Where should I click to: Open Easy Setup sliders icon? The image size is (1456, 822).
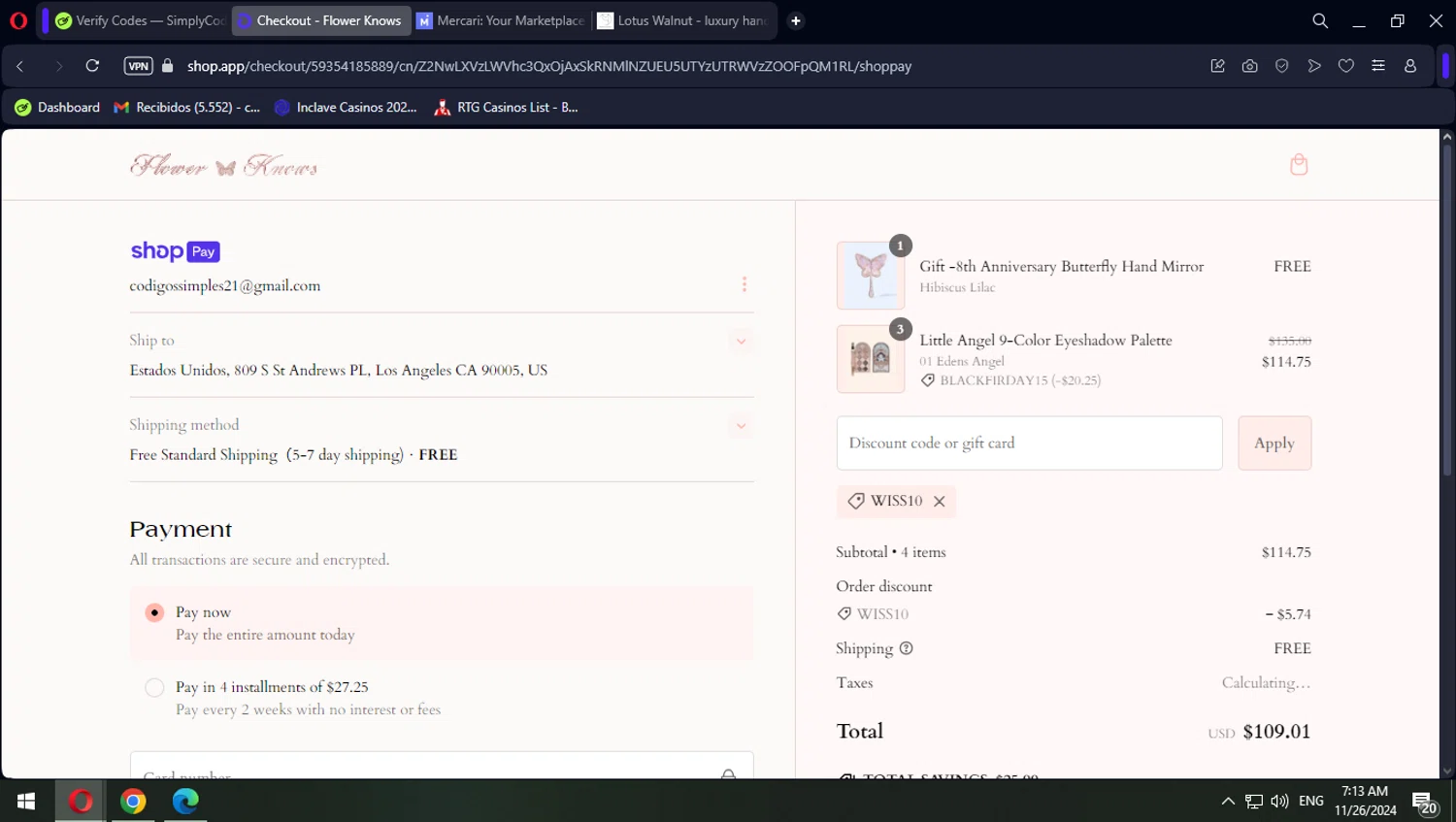(x=1378, y=66)
